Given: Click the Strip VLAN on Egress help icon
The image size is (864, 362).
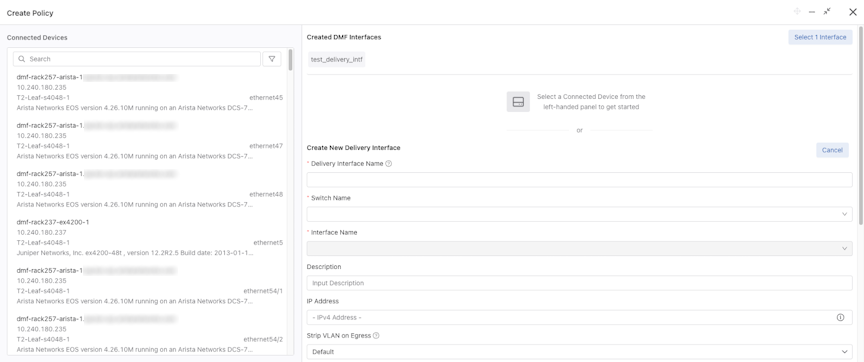Looking at the screenshot, I should [x=376, y=336].
